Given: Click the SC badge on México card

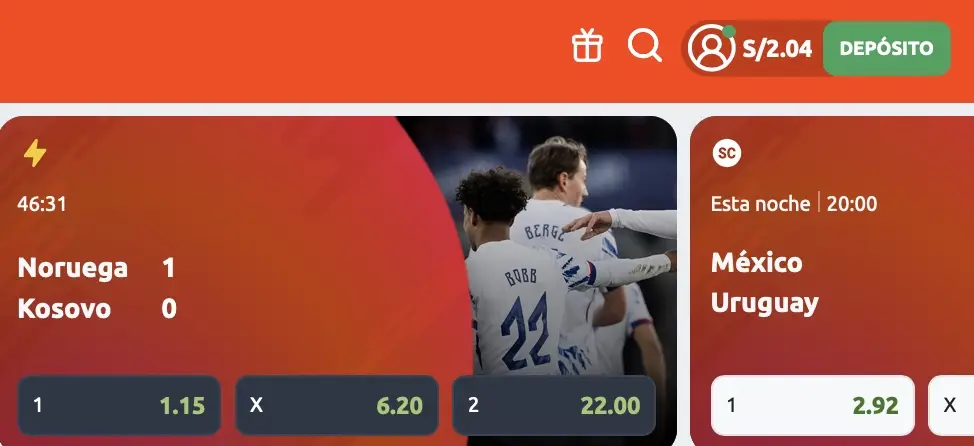Looking at the screenshot, I should tap(727, 153).
